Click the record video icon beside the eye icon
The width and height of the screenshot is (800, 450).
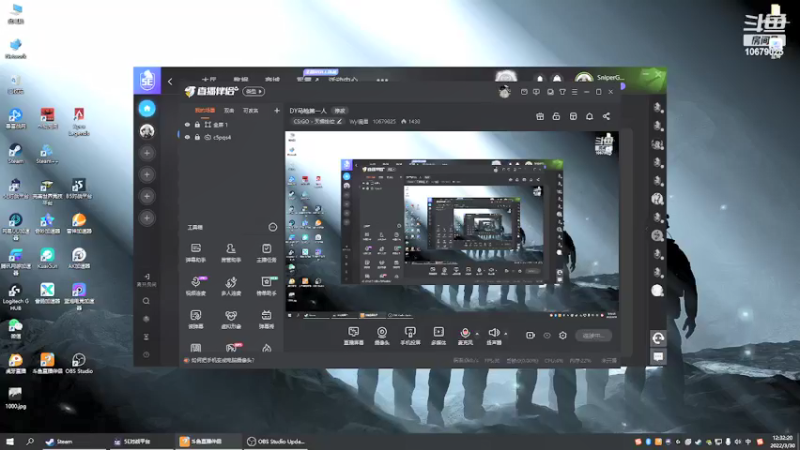pos(530,335)
